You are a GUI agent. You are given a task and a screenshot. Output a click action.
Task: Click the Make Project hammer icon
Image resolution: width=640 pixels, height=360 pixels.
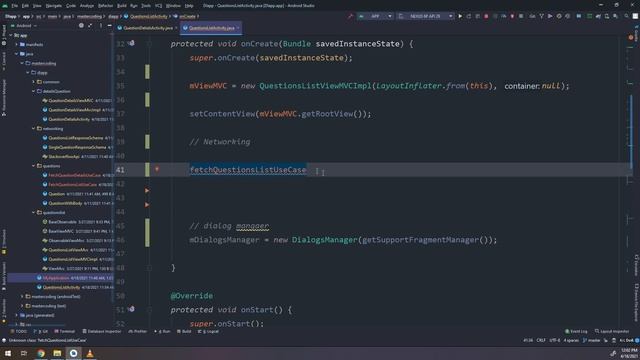point(350,16)
